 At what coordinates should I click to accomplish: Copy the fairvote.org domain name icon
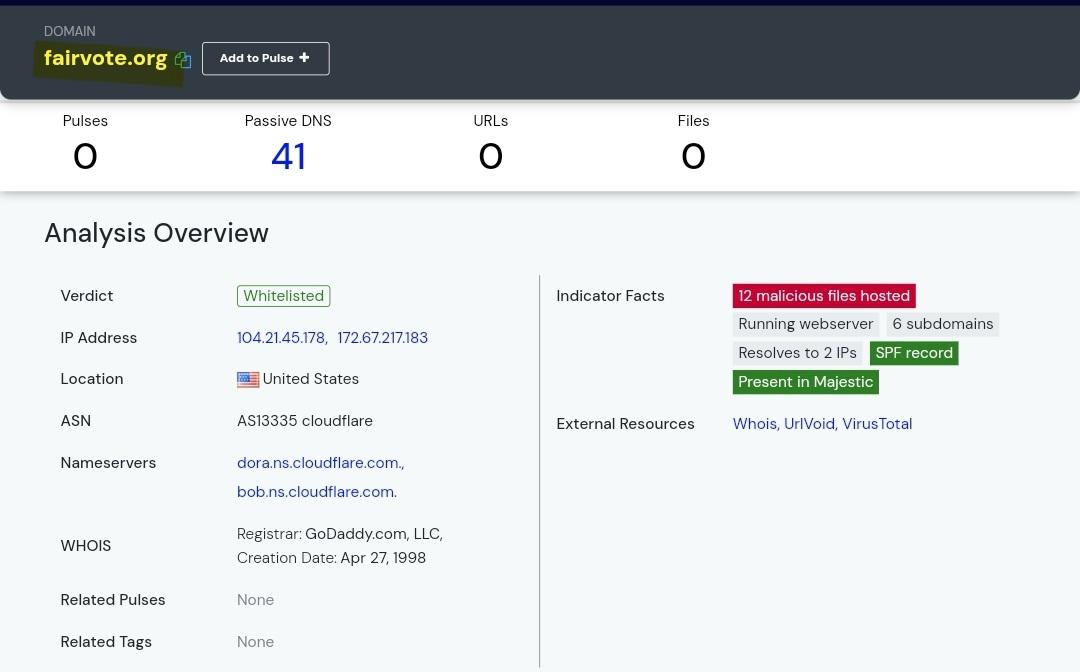183,60
